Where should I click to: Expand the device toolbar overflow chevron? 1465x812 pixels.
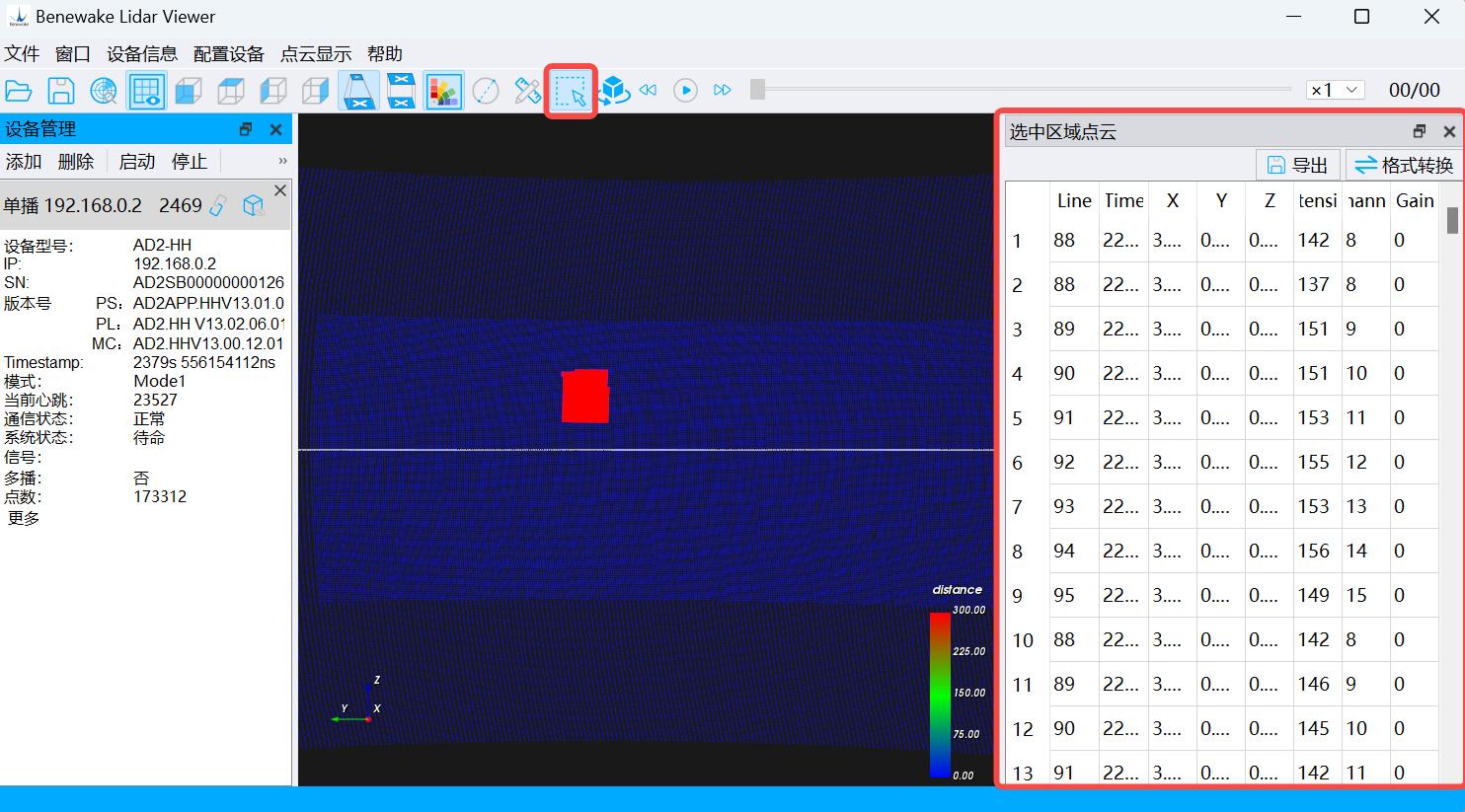282,161
